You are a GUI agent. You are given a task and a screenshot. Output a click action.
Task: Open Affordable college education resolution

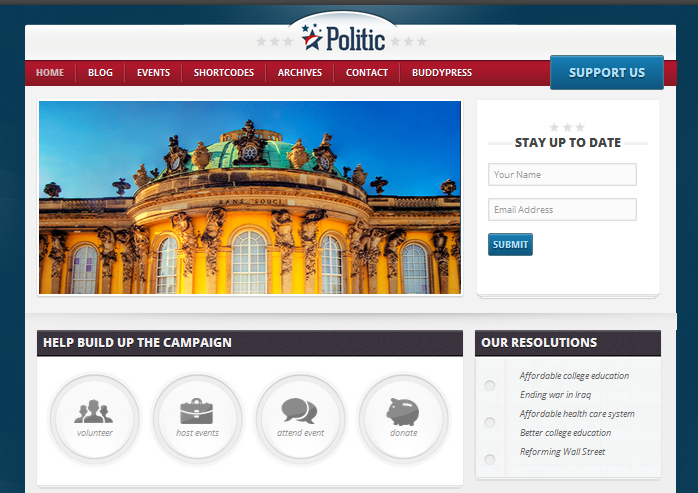[574, 376]
